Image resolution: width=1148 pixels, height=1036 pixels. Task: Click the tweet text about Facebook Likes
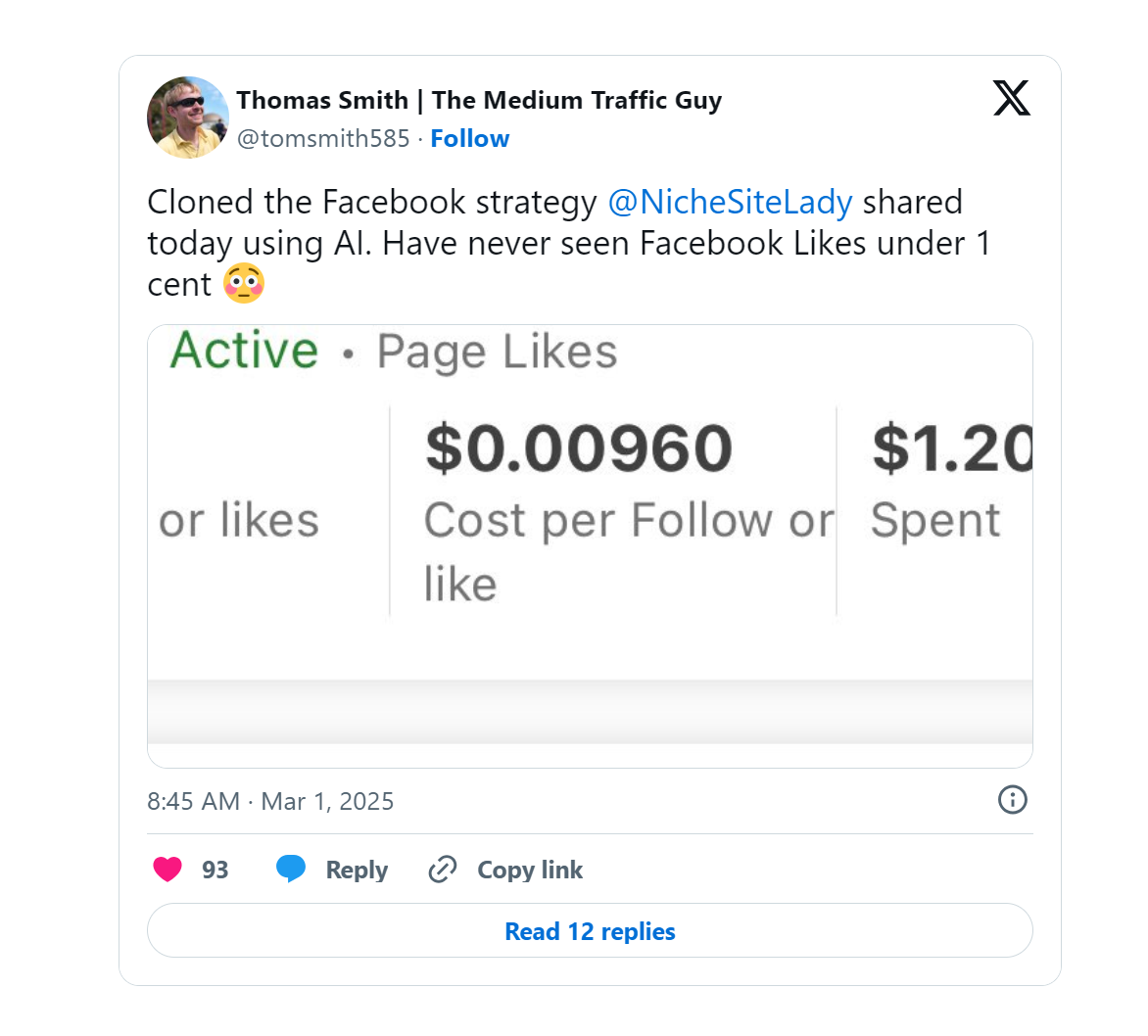(568, 243)
